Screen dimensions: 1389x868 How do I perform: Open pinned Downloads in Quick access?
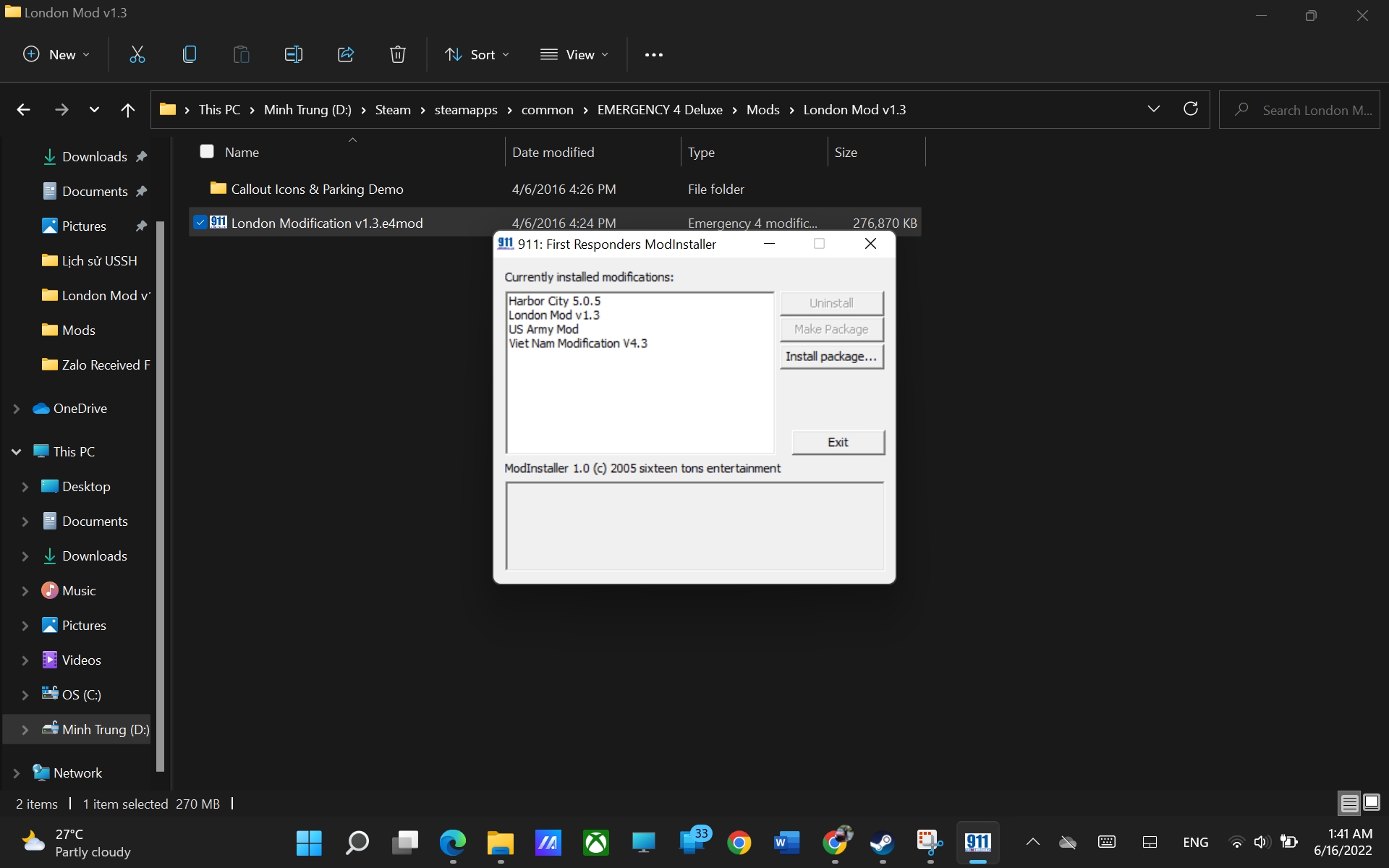[95, 157]
